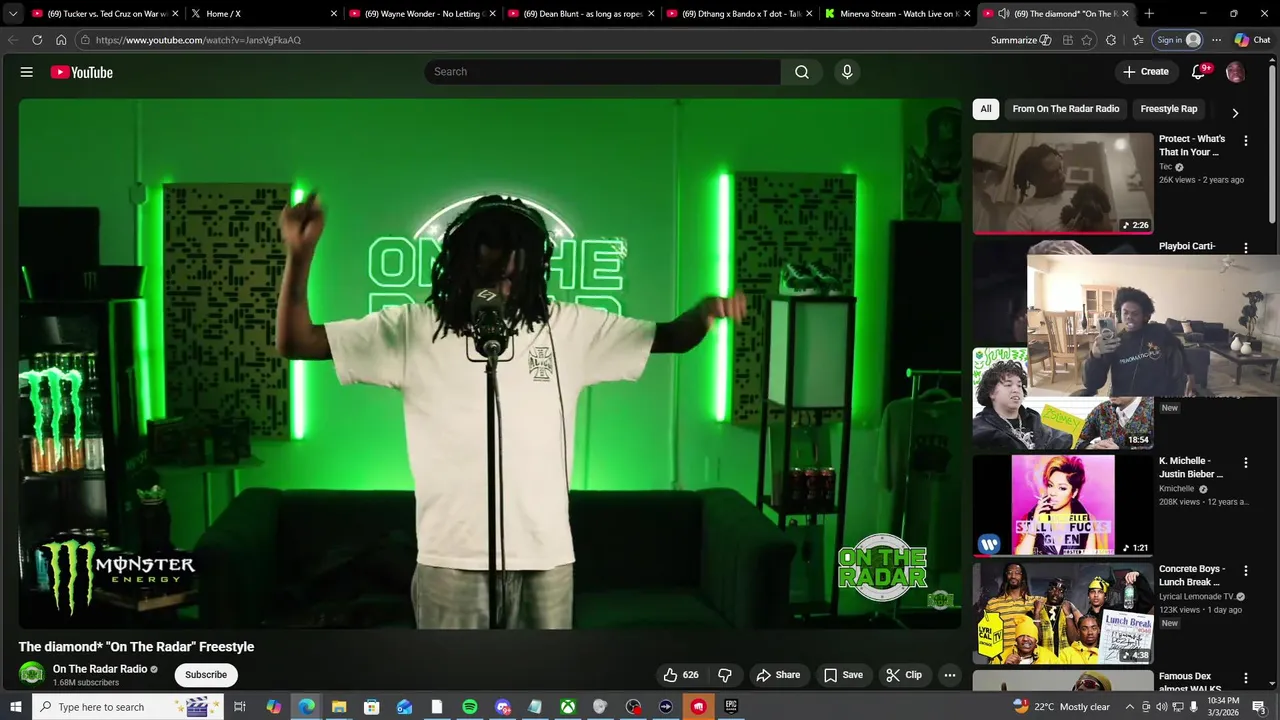Click the browser address bar URL

click(198, 40)
